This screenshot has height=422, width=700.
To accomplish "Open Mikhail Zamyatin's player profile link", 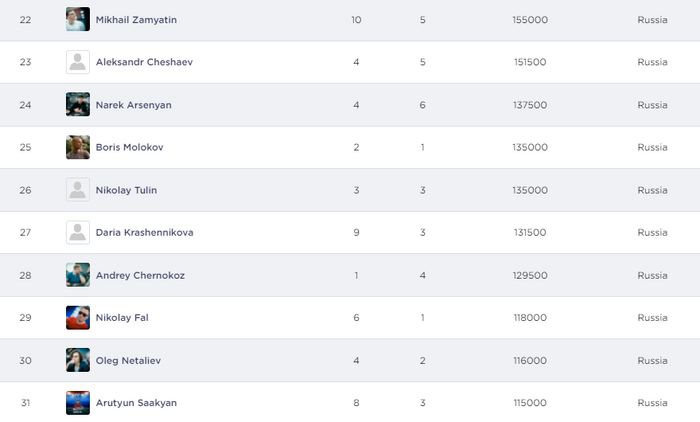I will (136, 20).
